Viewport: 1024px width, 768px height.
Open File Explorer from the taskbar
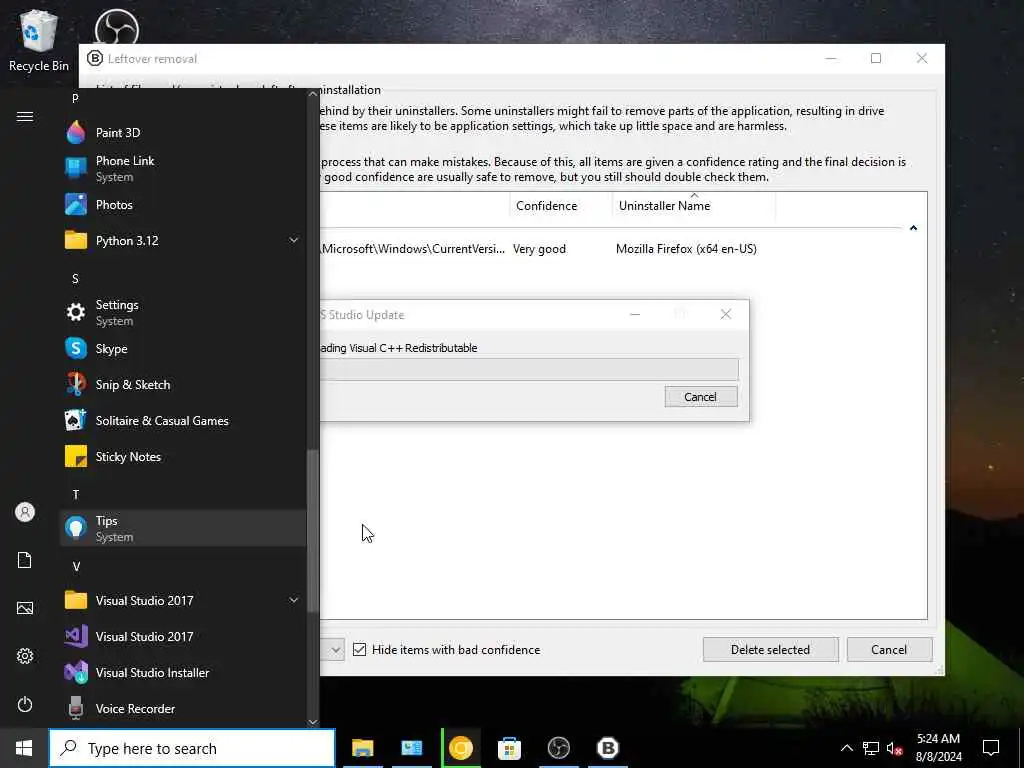click(362, 748)
